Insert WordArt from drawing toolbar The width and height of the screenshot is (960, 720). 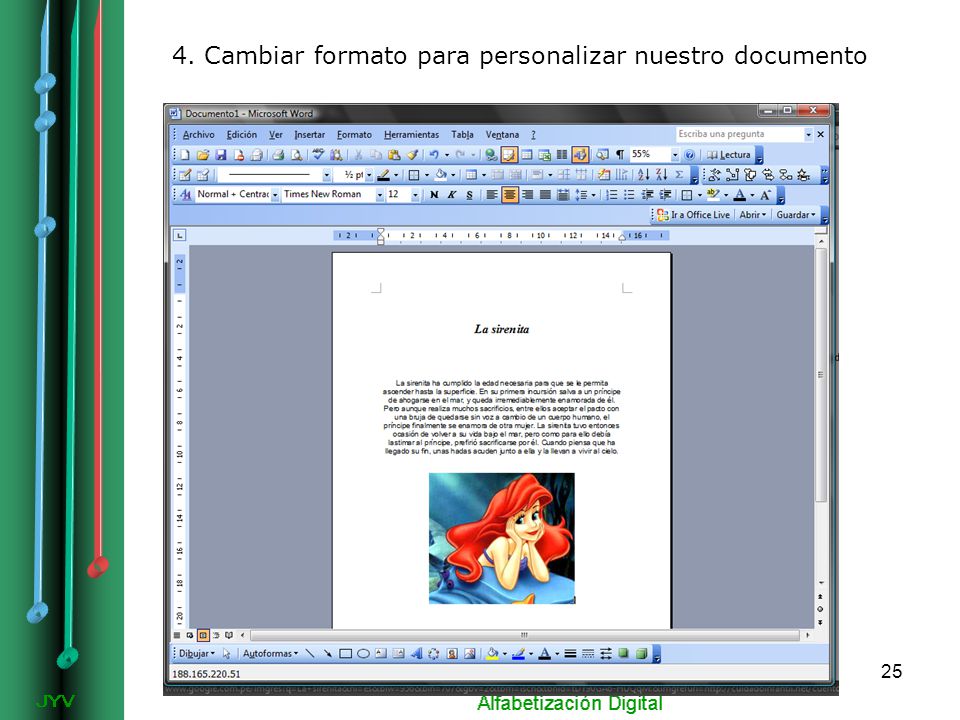(x=416, y=654)
